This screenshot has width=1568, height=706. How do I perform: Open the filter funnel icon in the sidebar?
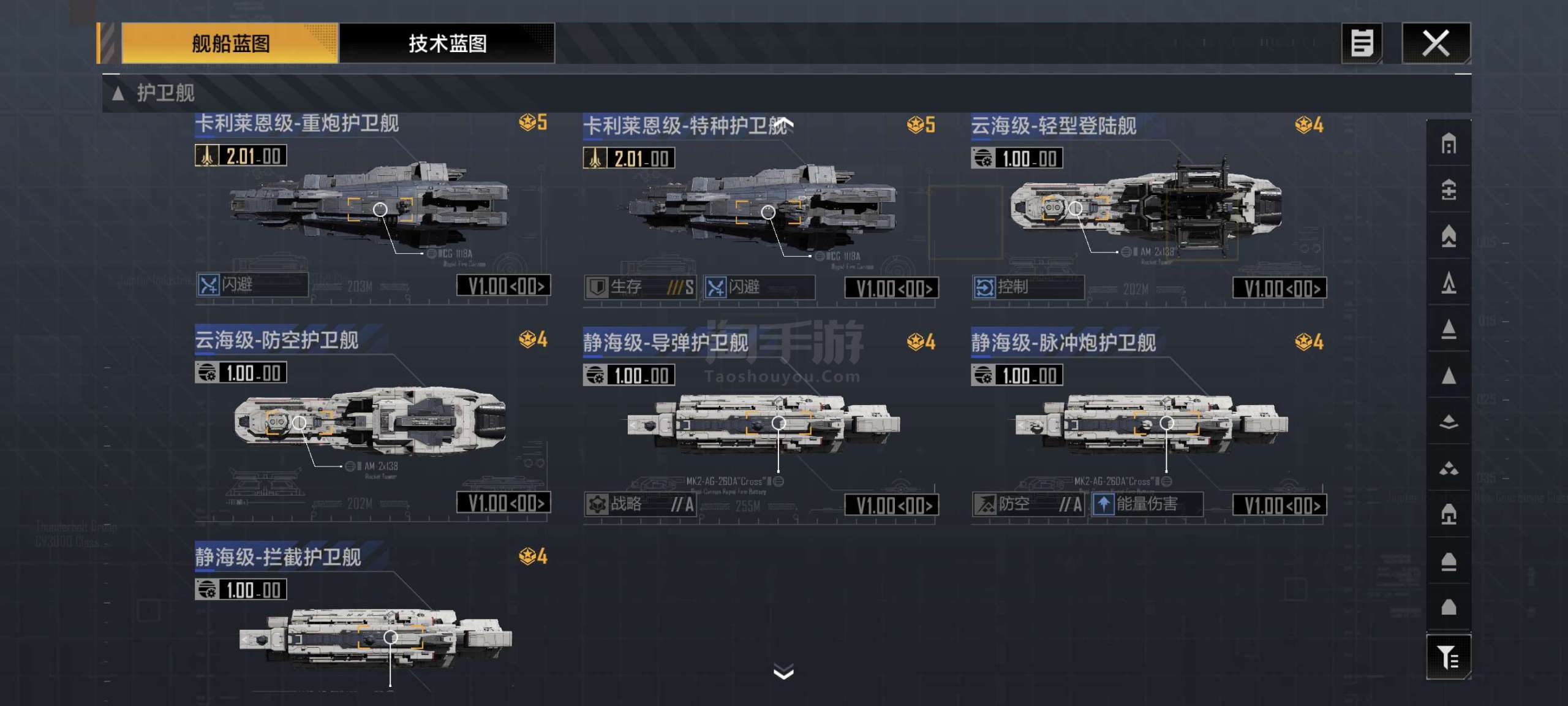(x=1449, y=658)
